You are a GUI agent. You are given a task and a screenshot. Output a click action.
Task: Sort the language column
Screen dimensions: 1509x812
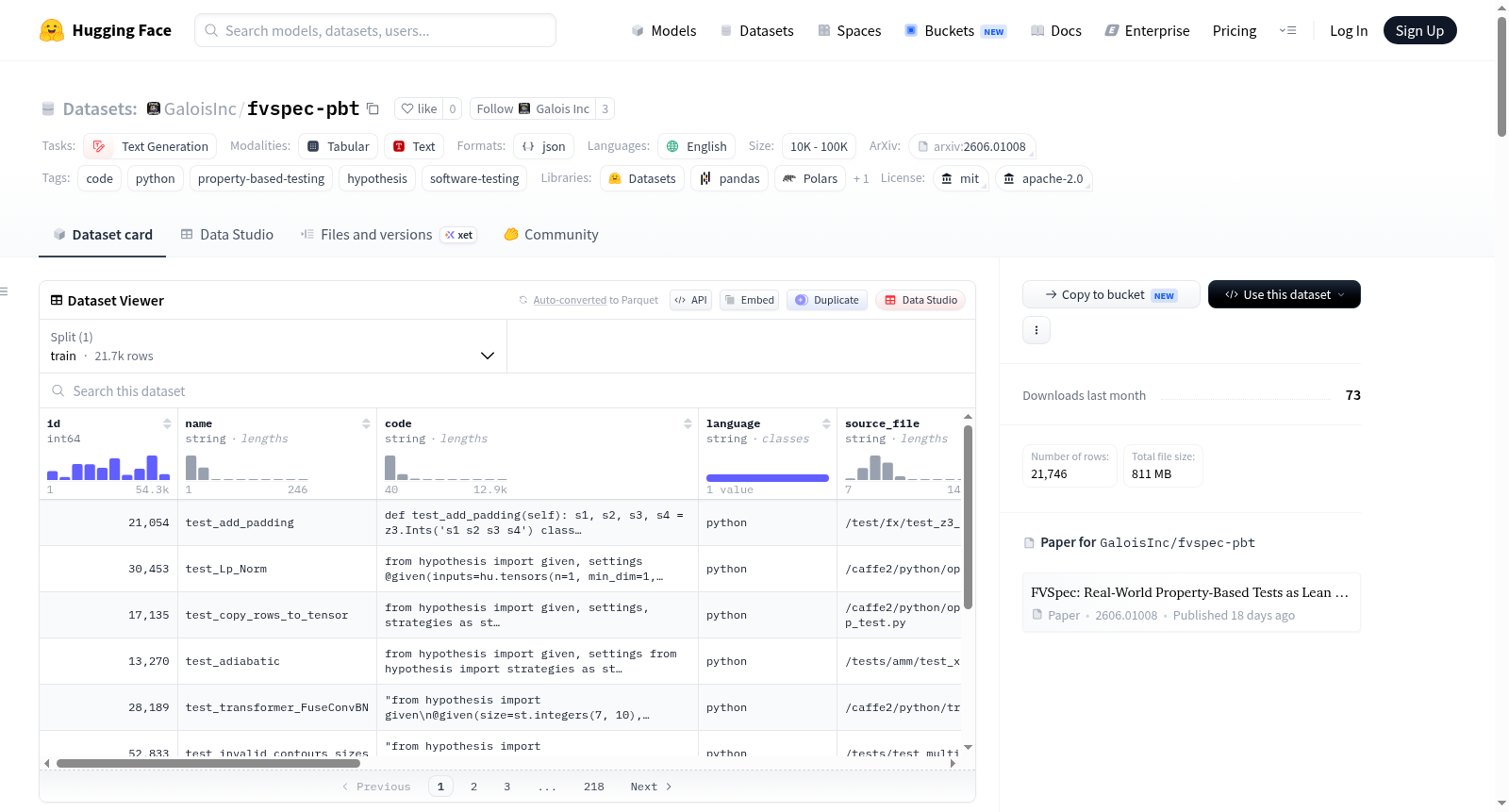826,423
